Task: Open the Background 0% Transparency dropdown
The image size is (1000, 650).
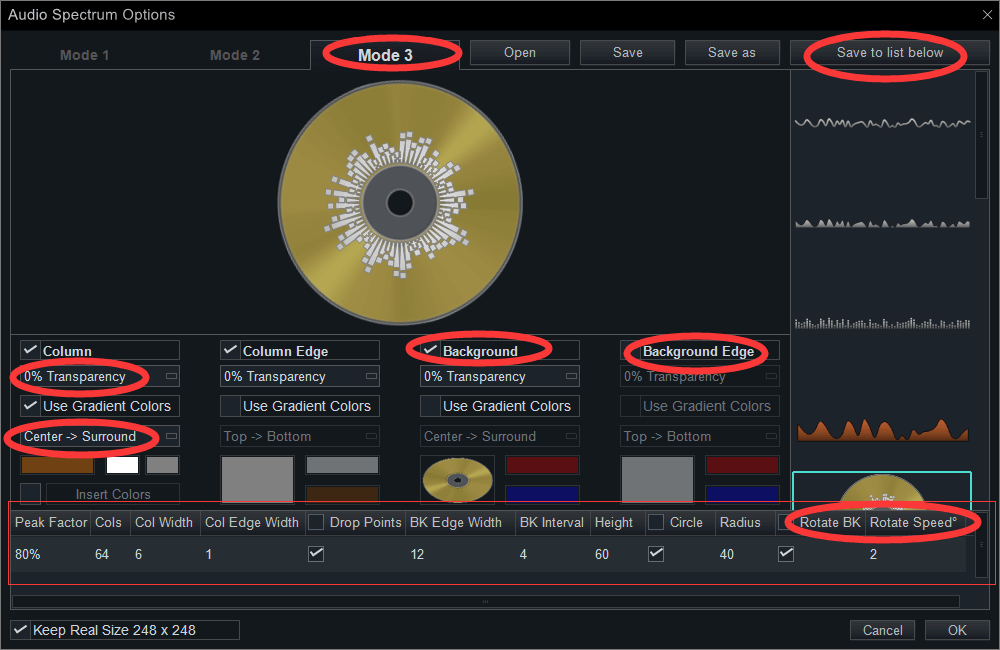Action: tap(500, 376)
